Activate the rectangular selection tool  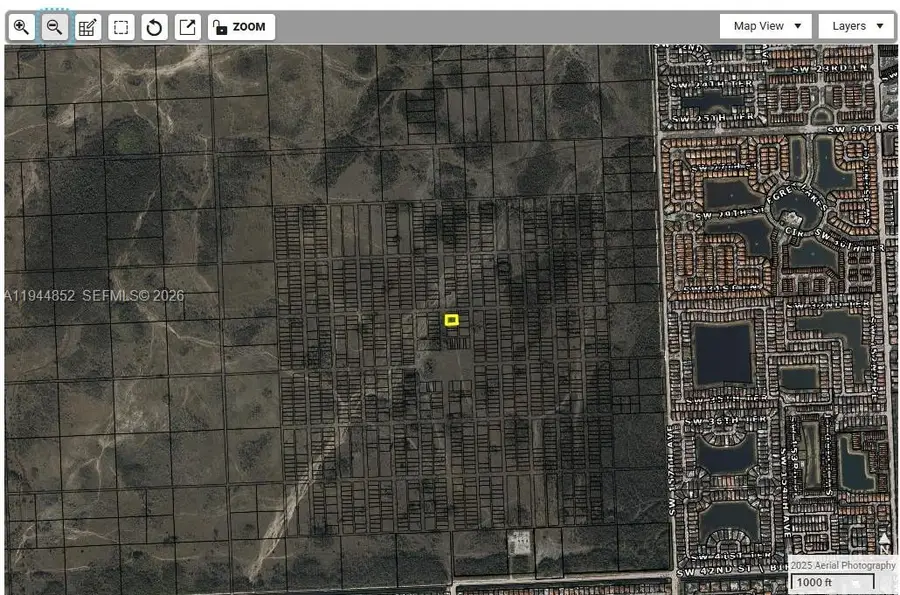(x=120, y=26)
